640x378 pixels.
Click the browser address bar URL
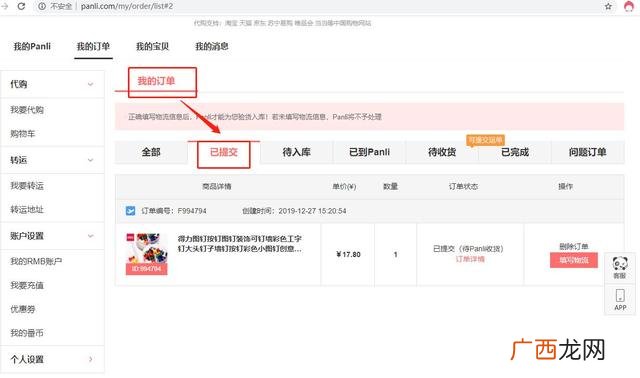coord(127,6)
